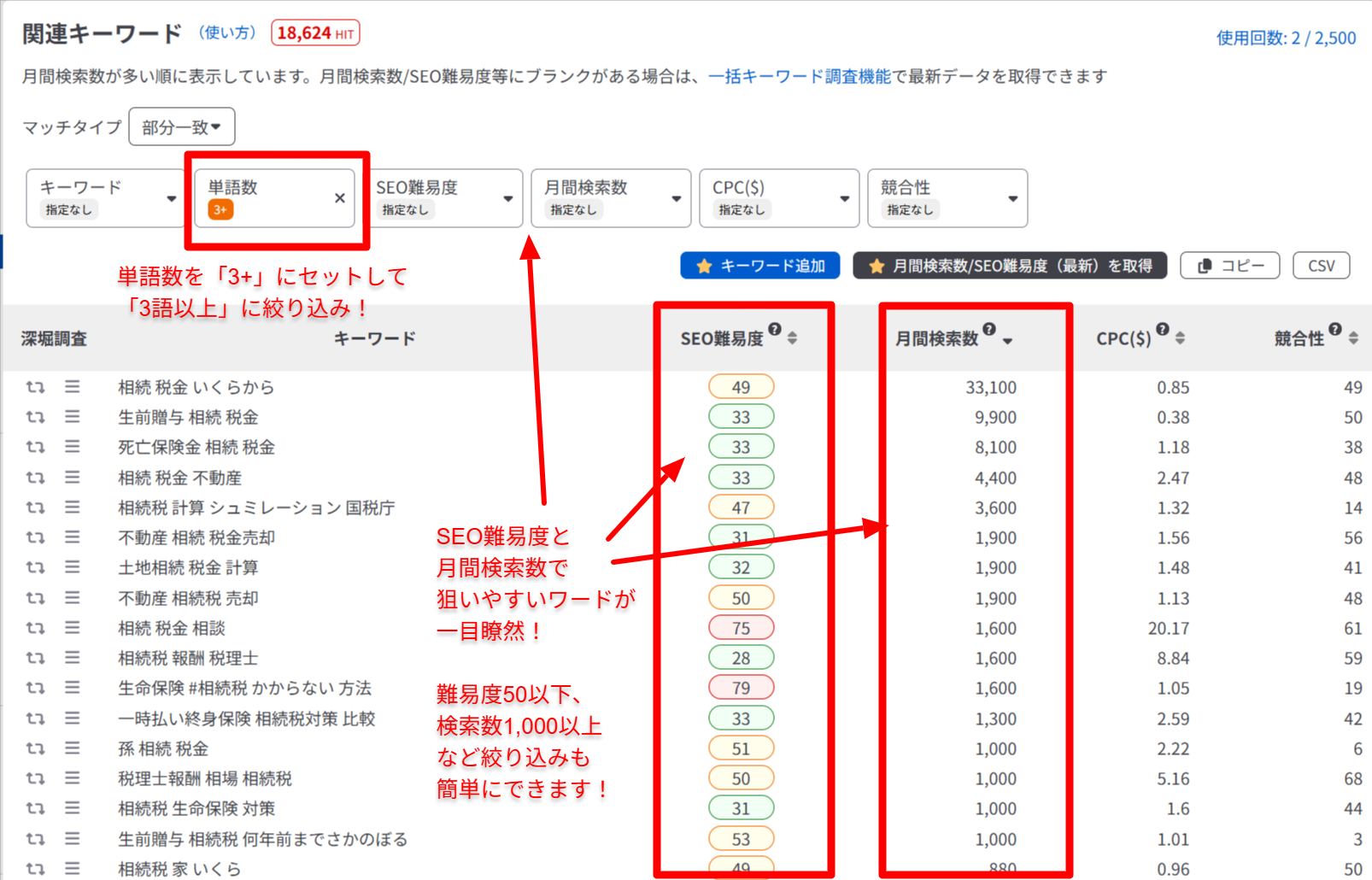Click the help icon beside 競合性 header

pos(1334,329)
